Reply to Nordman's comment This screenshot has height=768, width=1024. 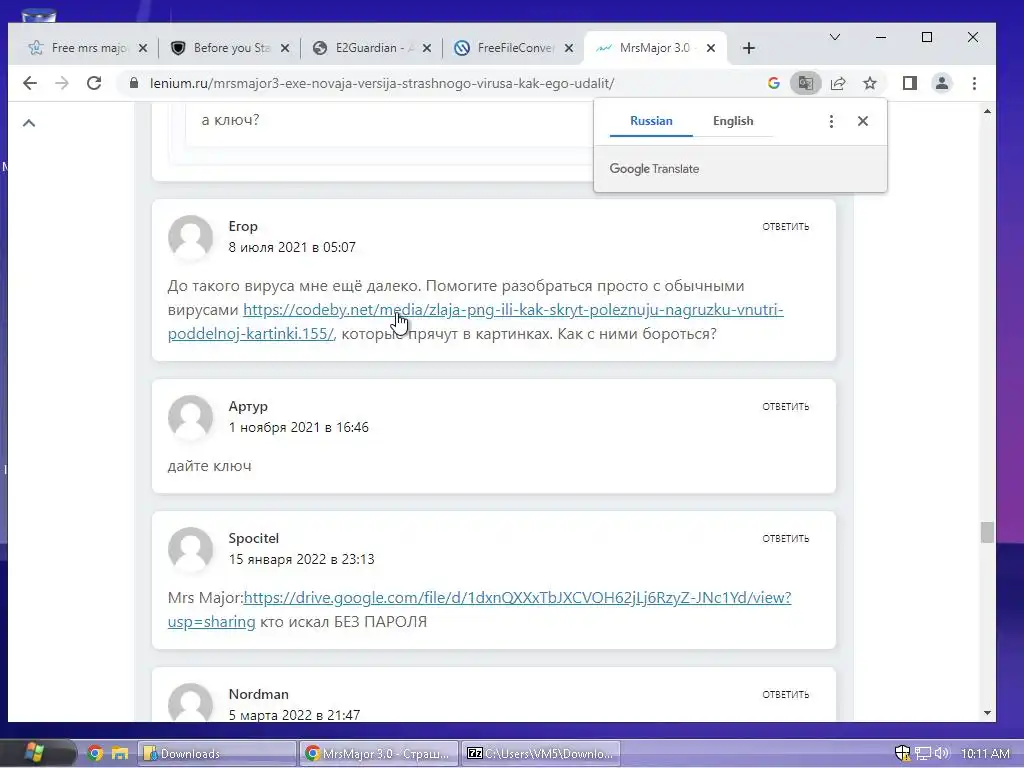pyautogui.click(x=786, y=694)
